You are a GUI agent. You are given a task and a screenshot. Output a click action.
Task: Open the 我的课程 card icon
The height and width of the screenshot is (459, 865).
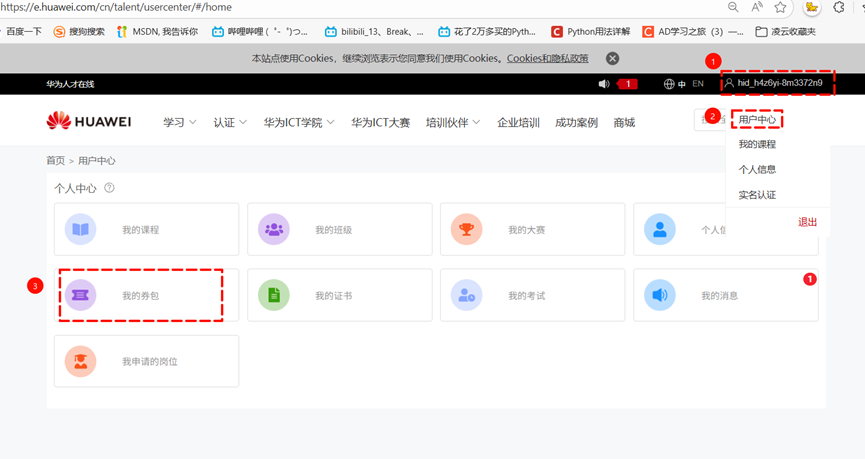[81, 229]
